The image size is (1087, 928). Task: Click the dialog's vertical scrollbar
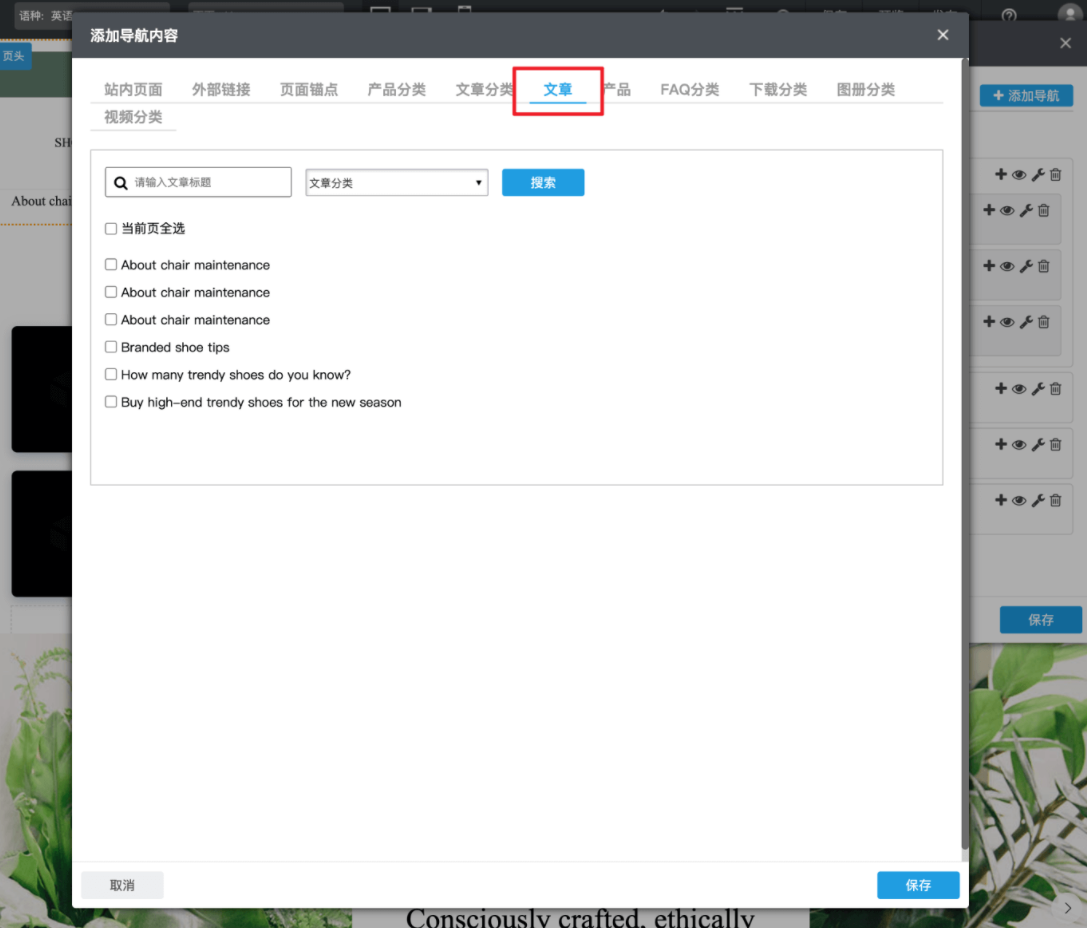pyautogui.click(x=964, y=450)
